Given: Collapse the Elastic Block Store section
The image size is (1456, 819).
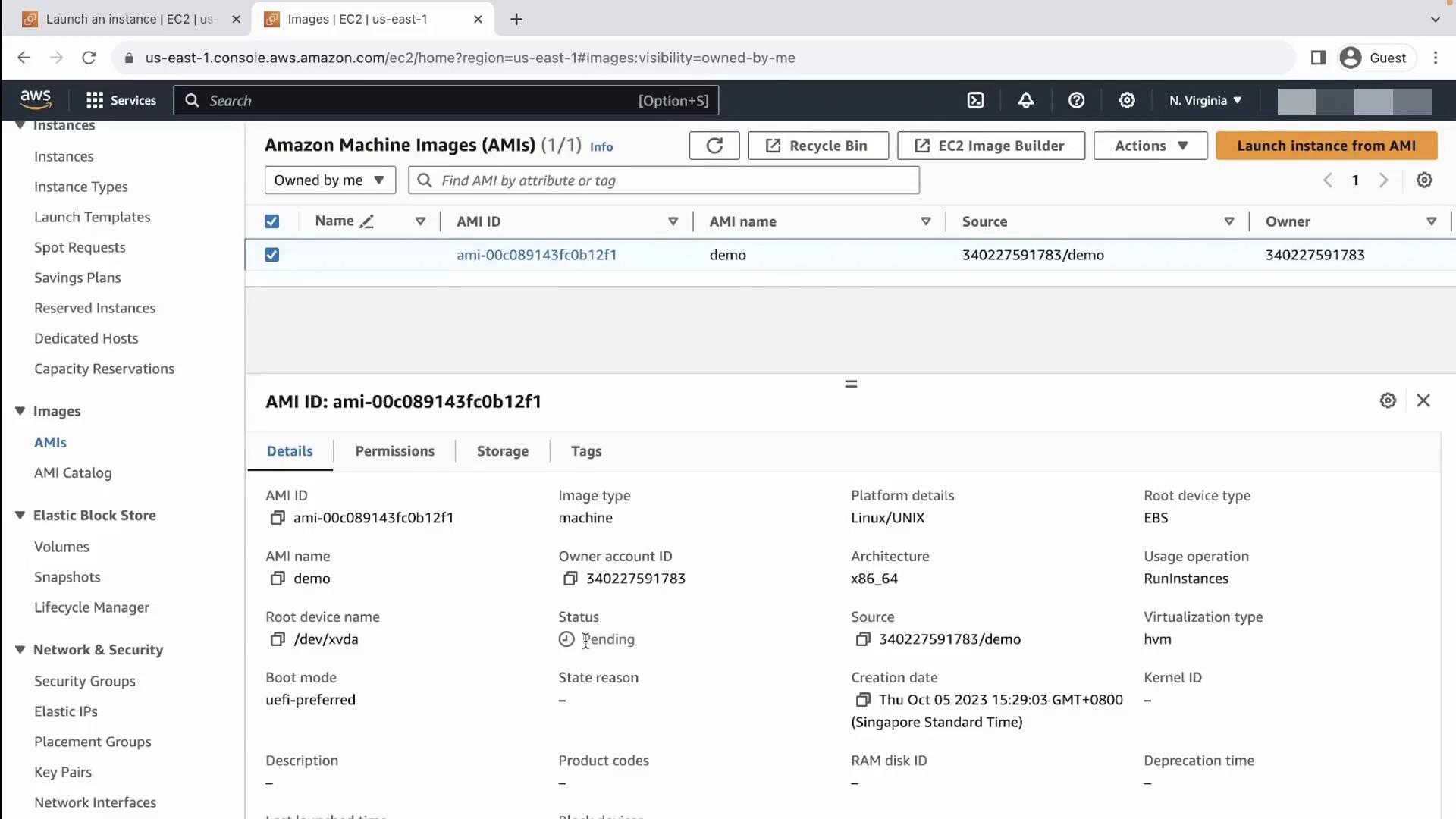Looking at the screenshot, I should pos(20,516).
